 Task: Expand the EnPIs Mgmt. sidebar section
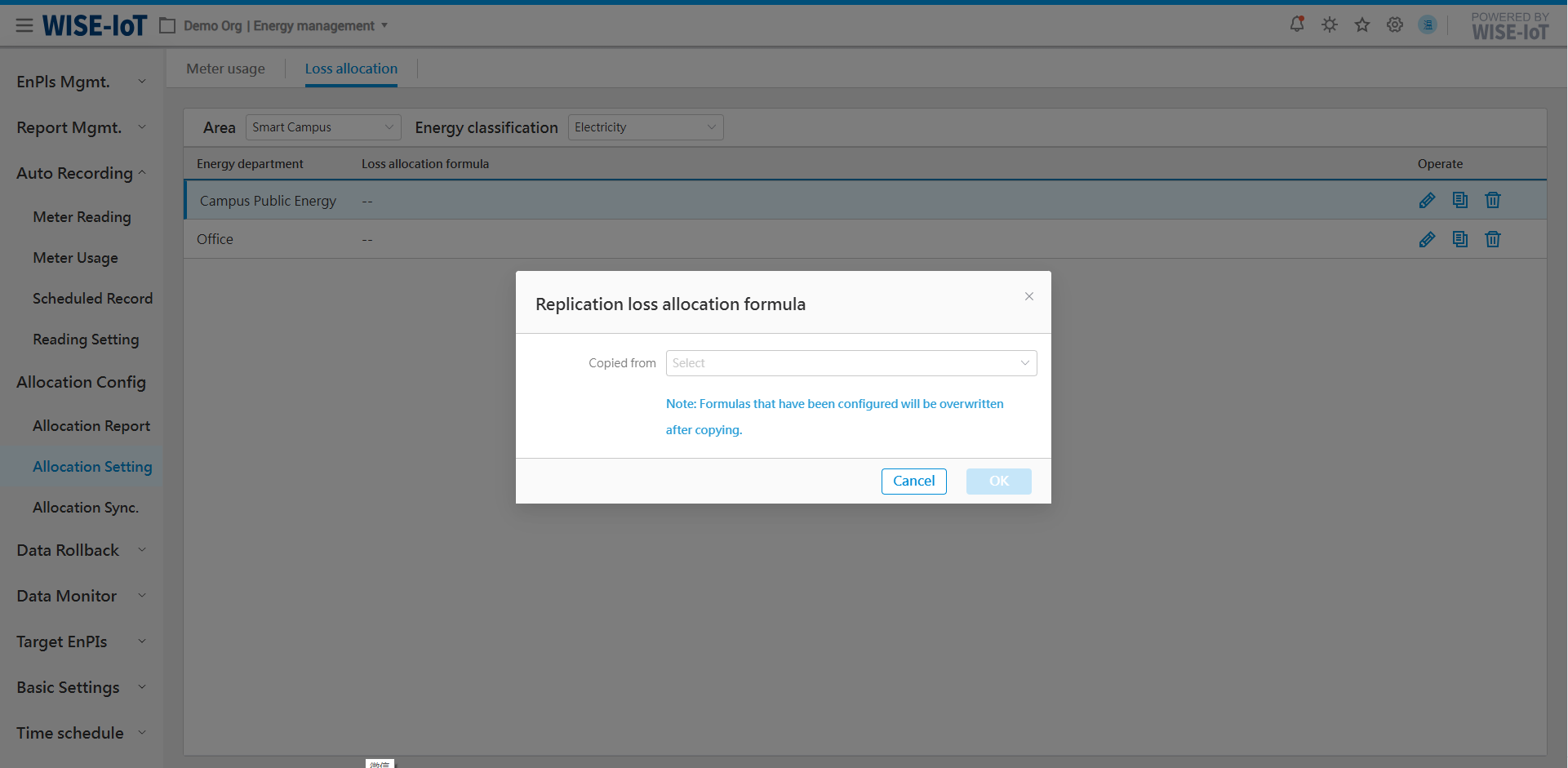click(81, 82)
